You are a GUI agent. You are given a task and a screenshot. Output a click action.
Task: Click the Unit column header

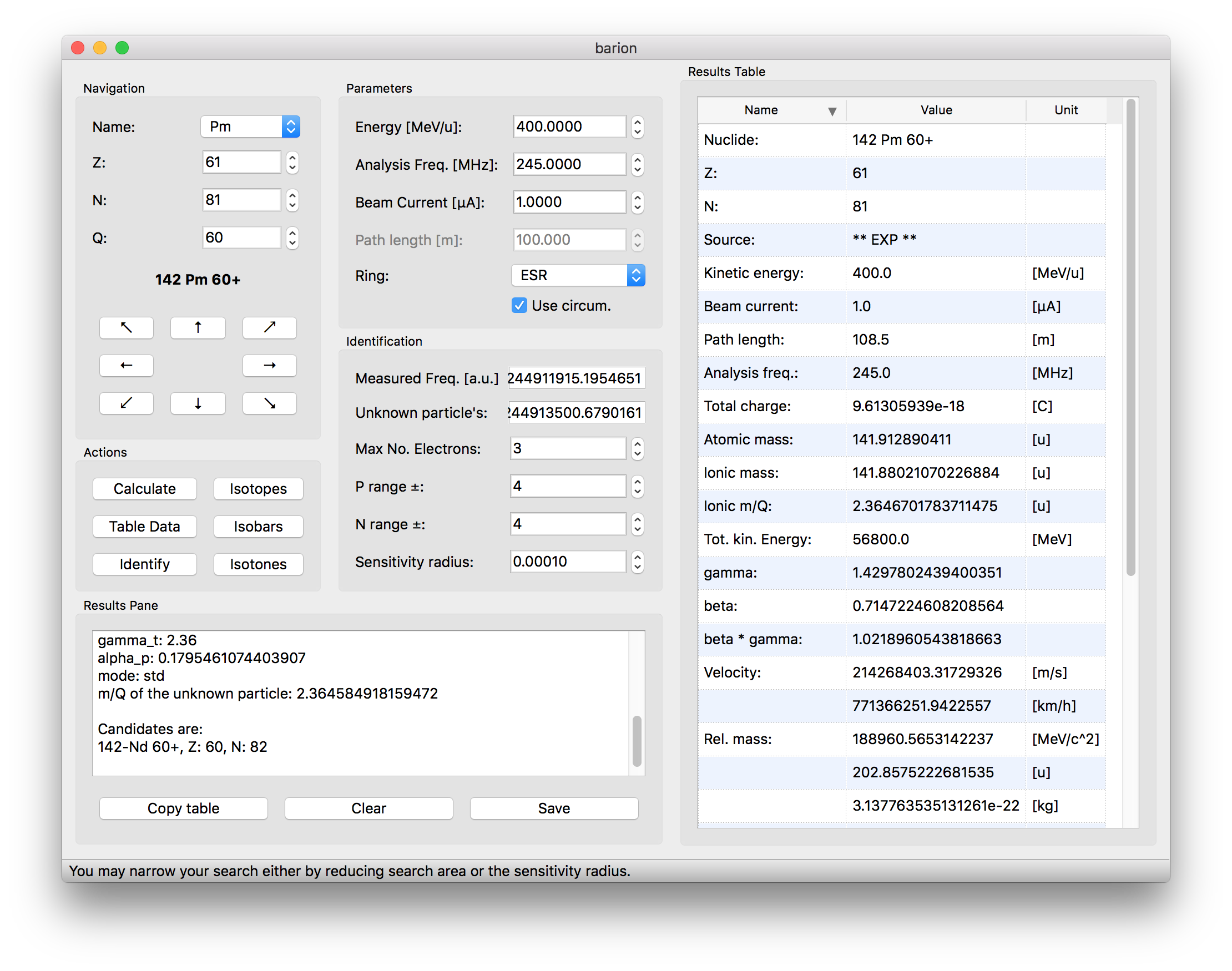click(1066, 110)
